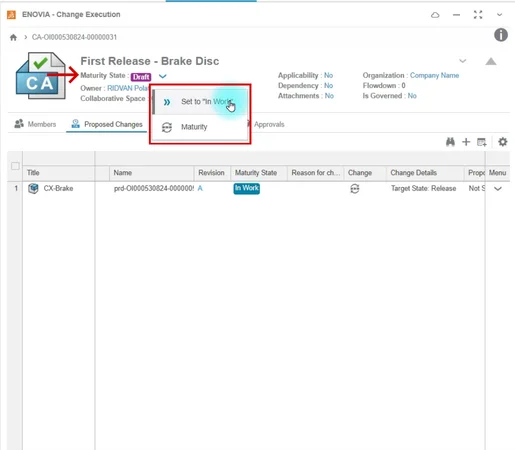
Task: Click the Change Action CA document icon
Action: (41, 75)
